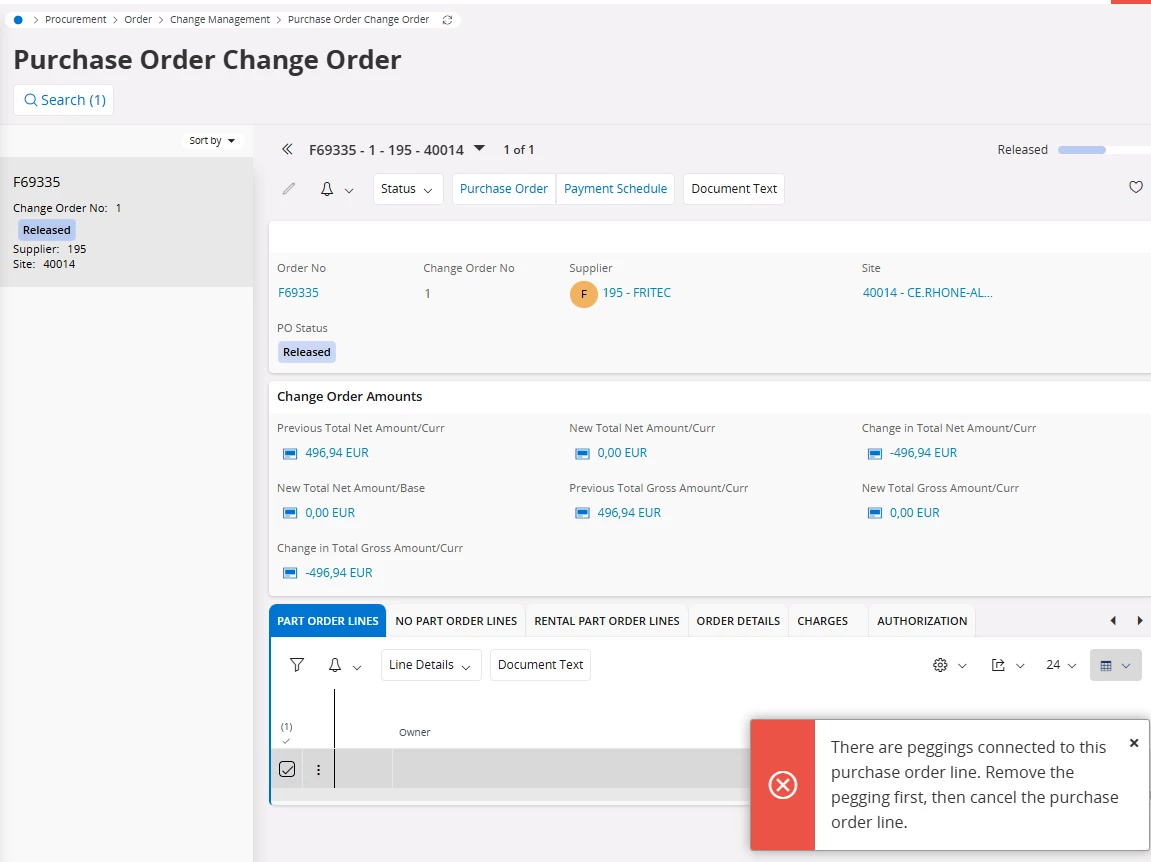Go to Change Management breadcrumb
The image size is (1151, 862).
220,20
